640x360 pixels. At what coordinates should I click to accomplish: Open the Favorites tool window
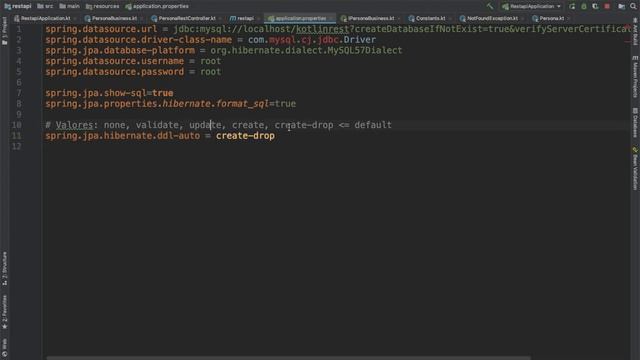click(x=4, y=312)
